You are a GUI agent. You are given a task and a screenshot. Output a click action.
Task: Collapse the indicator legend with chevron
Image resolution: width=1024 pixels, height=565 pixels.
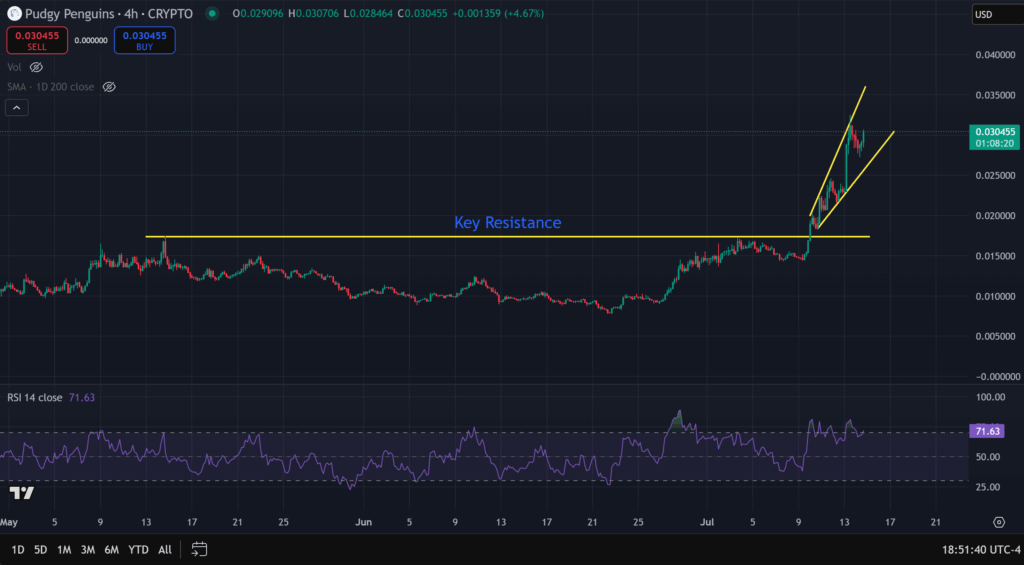(15, 107)
